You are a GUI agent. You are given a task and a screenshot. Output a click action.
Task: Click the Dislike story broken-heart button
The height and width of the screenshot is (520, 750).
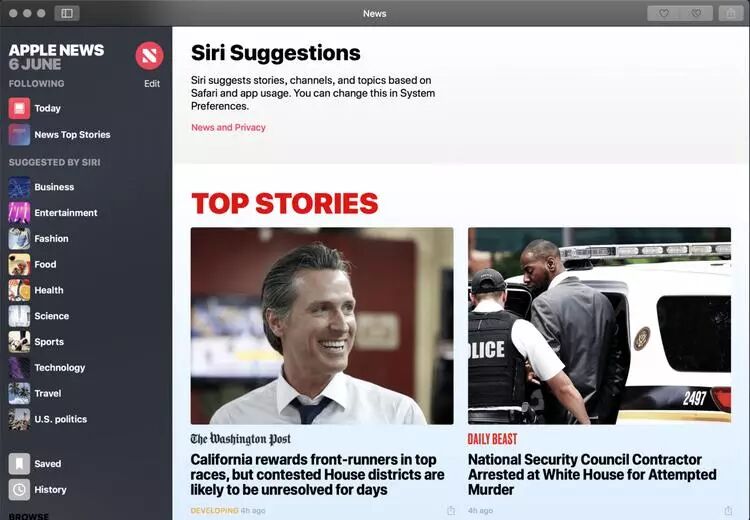pyautogui.click(x=696, y=13)
